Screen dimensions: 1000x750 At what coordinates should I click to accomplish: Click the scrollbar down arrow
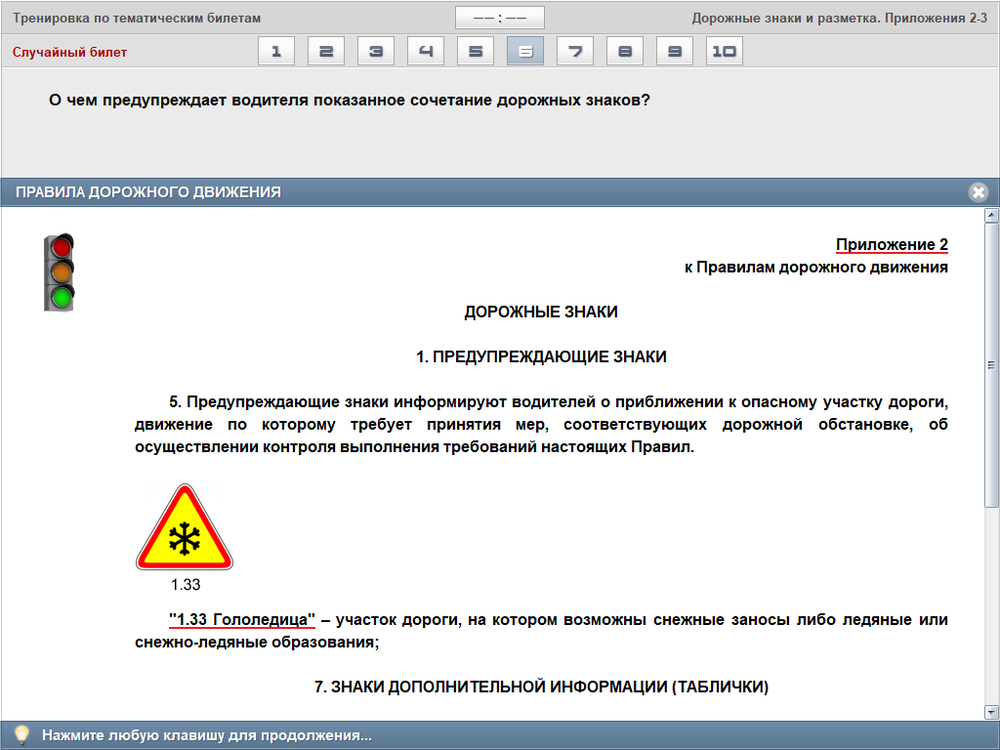tap(991, 711)
